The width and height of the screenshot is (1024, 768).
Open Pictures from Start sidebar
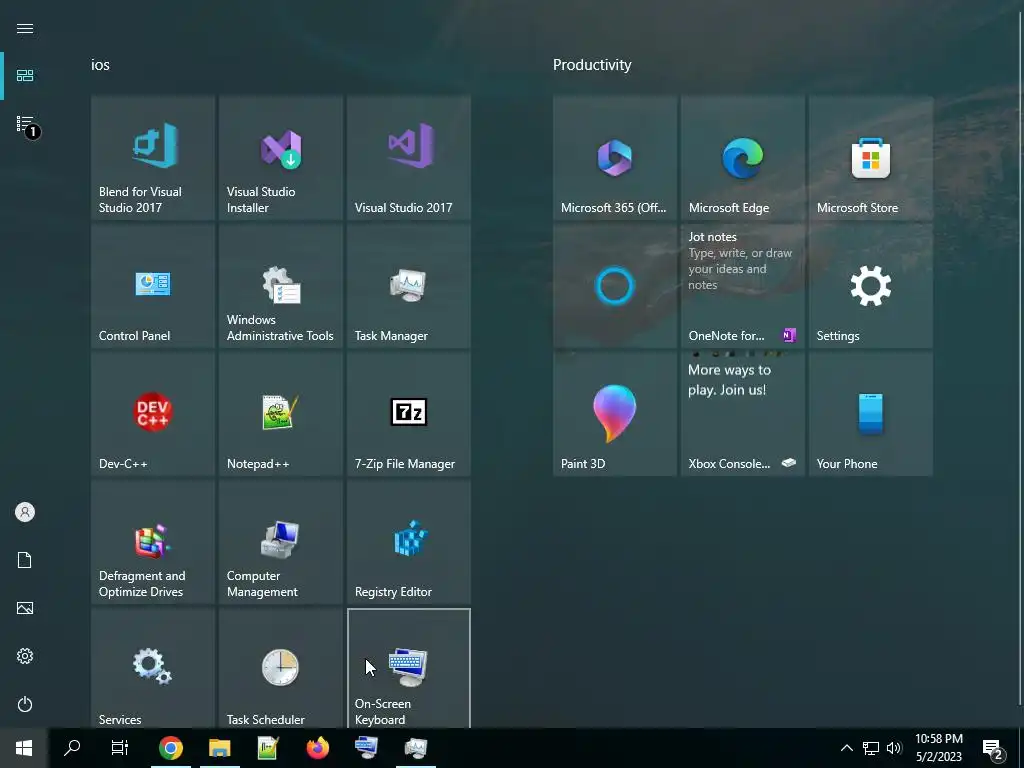[x=25, y=608]
